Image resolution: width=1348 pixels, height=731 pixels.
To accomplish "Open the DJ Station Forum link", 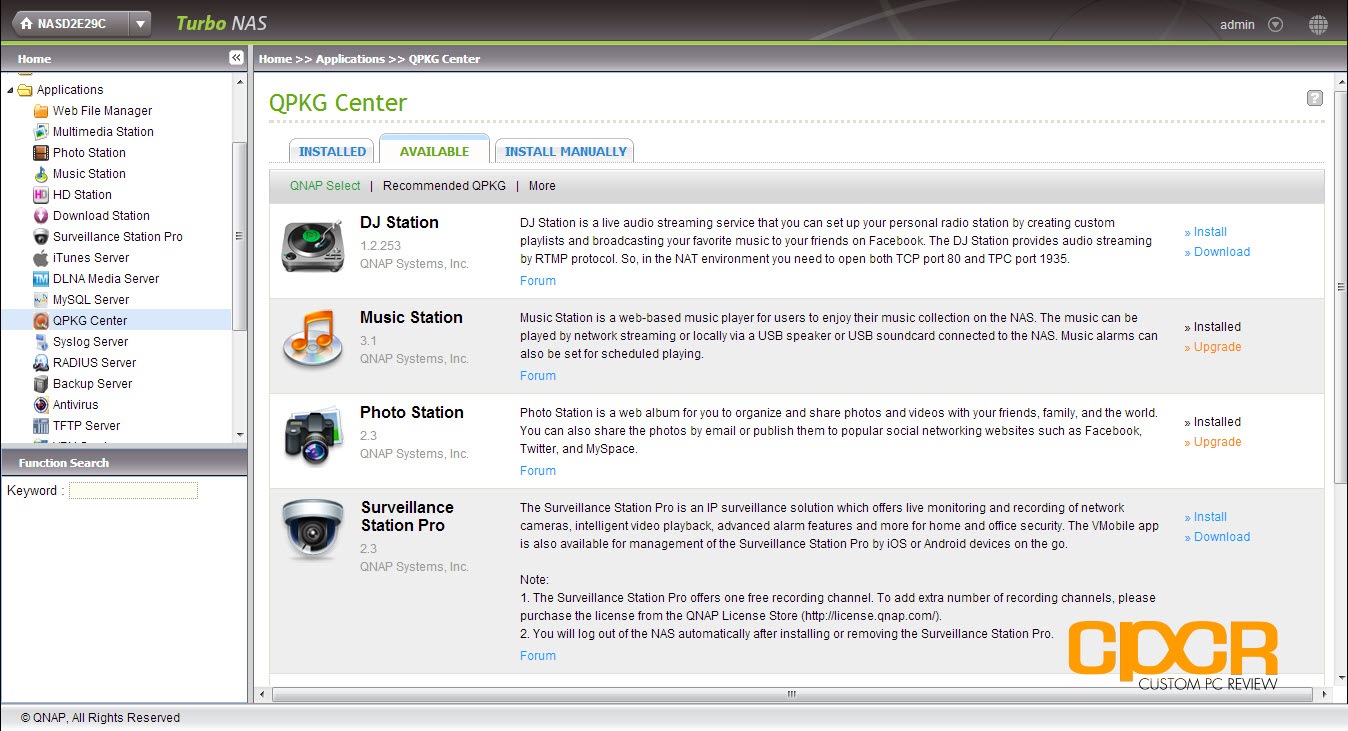I will 538,281.
